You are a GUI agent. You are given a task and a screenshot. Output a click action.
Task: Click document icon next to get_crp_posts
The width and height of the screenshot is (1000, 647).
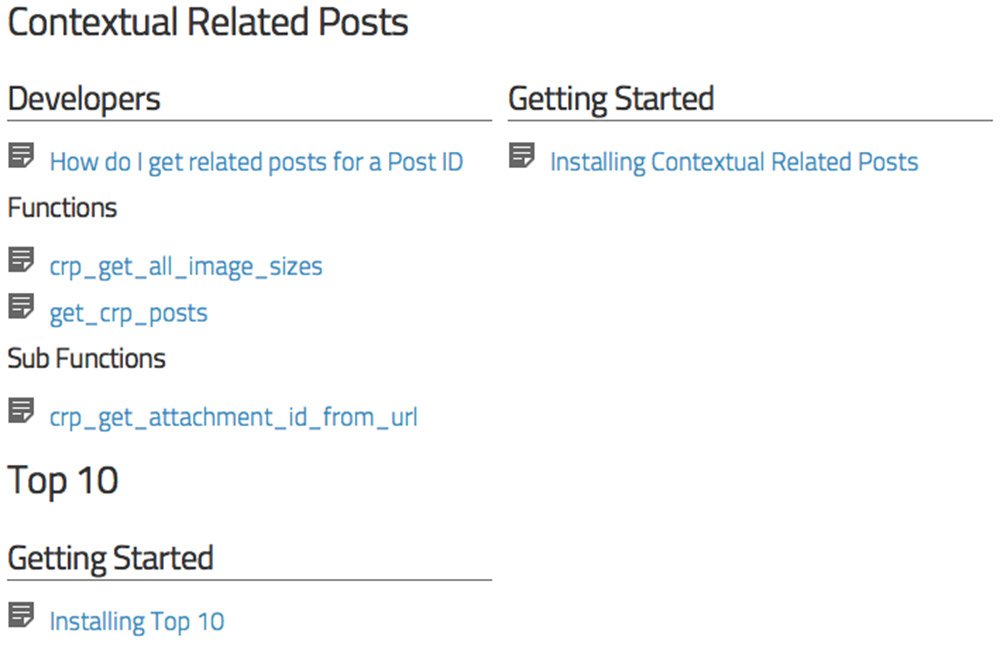[x=21, y=306]
